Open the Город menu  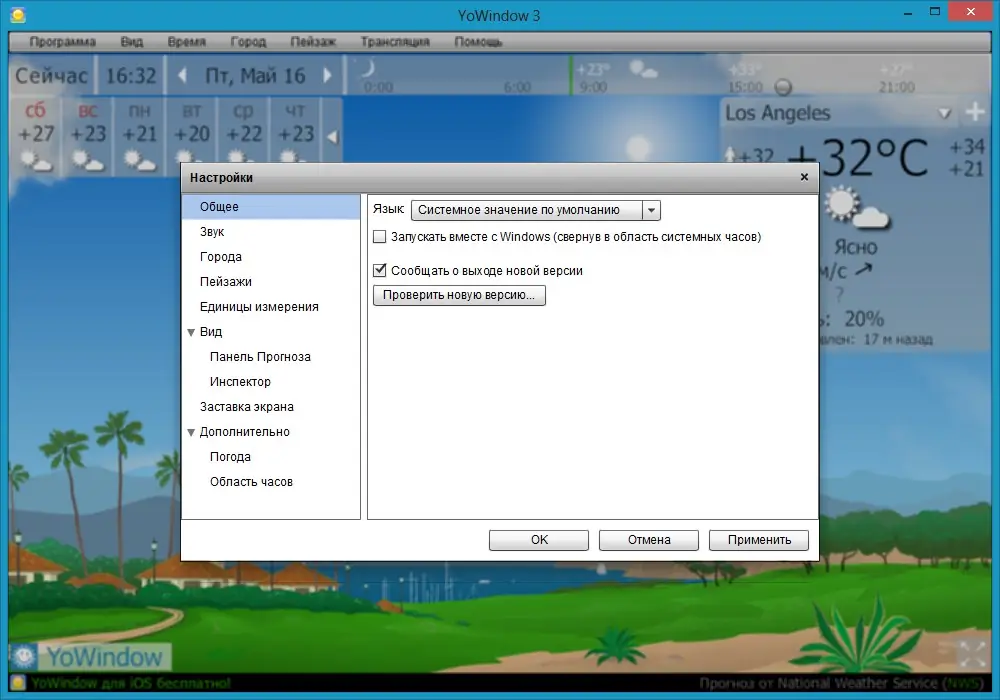pos(248,41)
